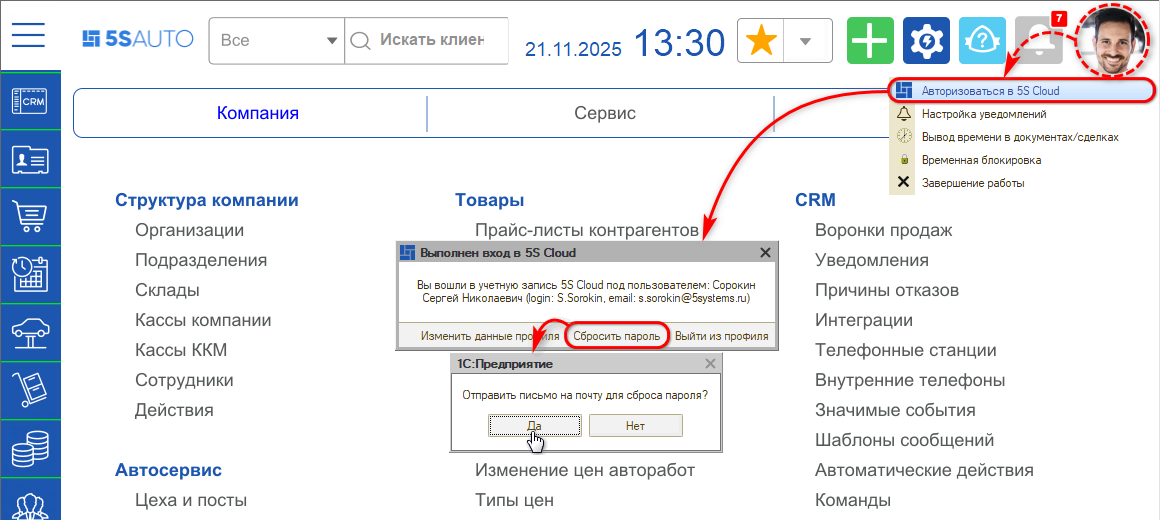Select 'Вывод времени в документах/сделках' item
The width and height of the screenshot is (1160, 520).
pyautogui.click(x=1022, y=137)
